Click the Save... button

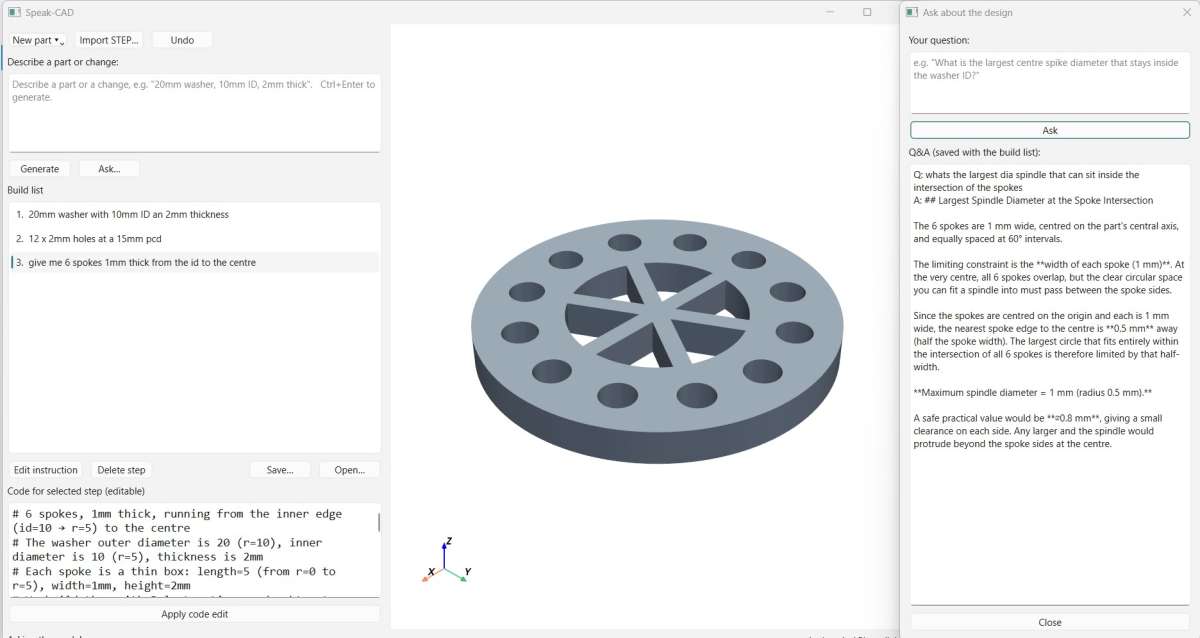pos(280,470)
